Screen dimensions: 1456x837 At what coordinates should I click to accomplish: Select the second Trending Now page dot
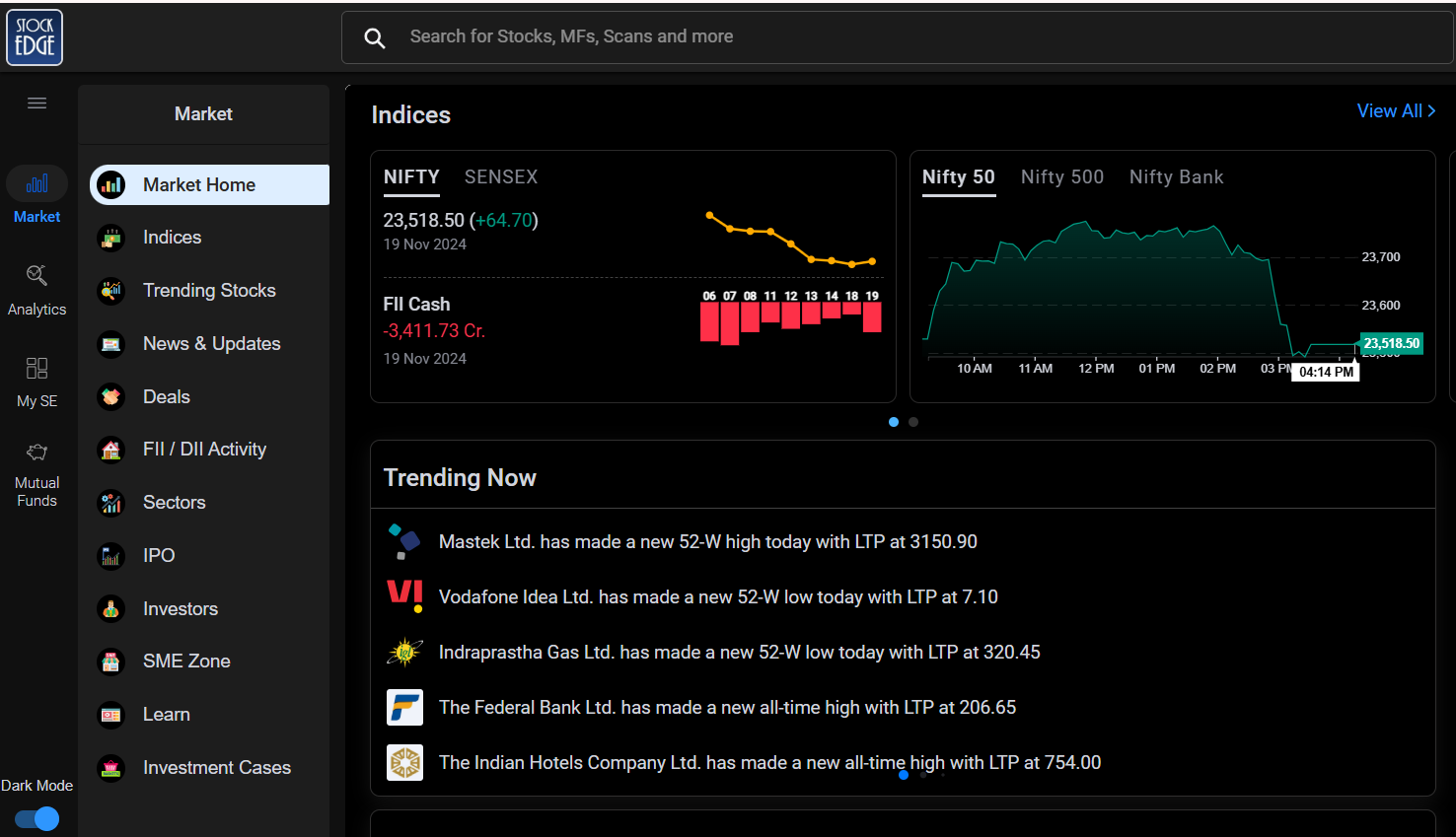pos(923,775)
